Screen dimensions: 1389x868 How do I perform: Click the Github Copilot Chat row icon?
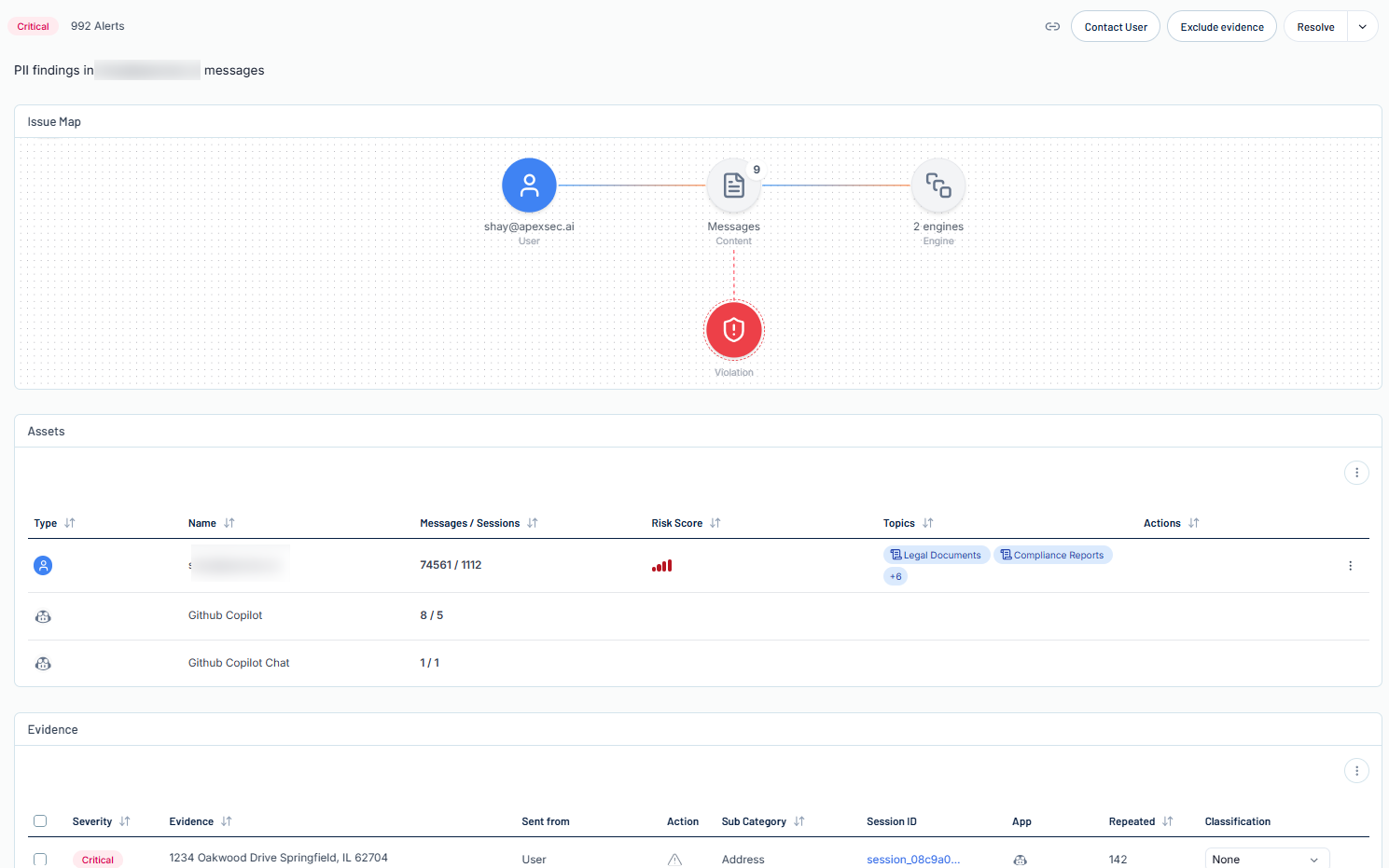pyautogui.click(x=43, y=664)
